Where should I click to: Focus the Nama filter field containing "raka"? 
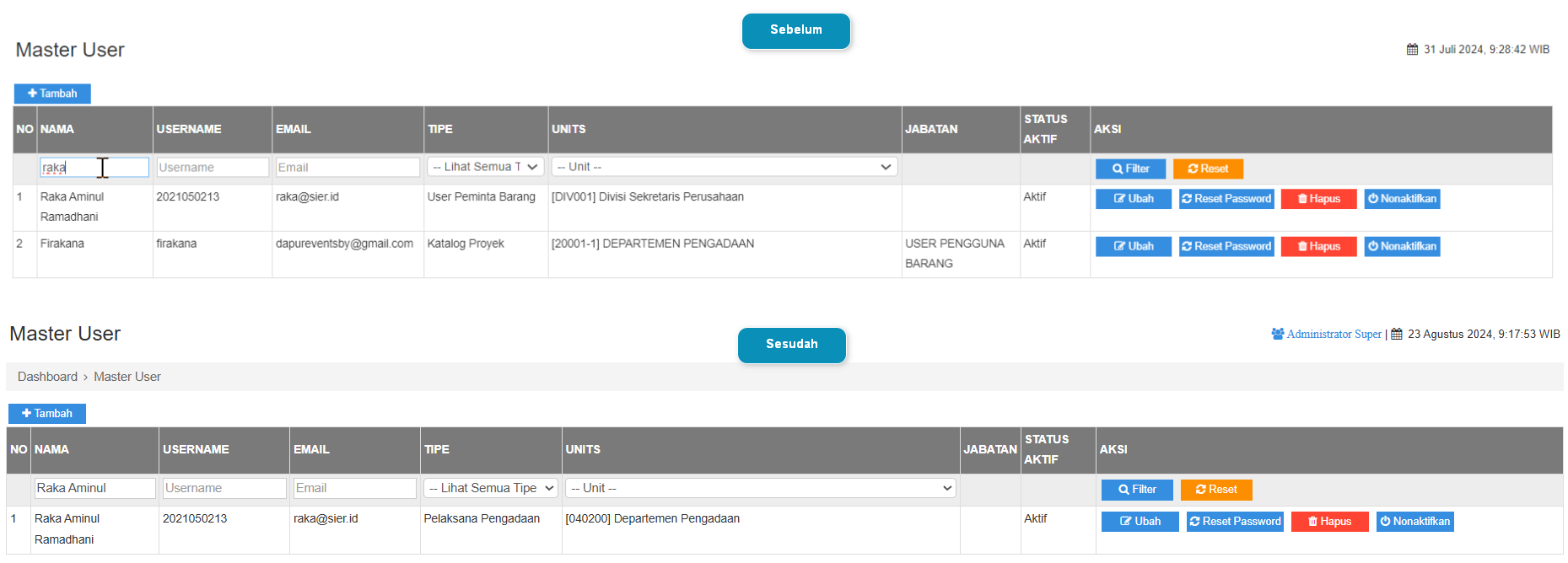coord(94,168)
